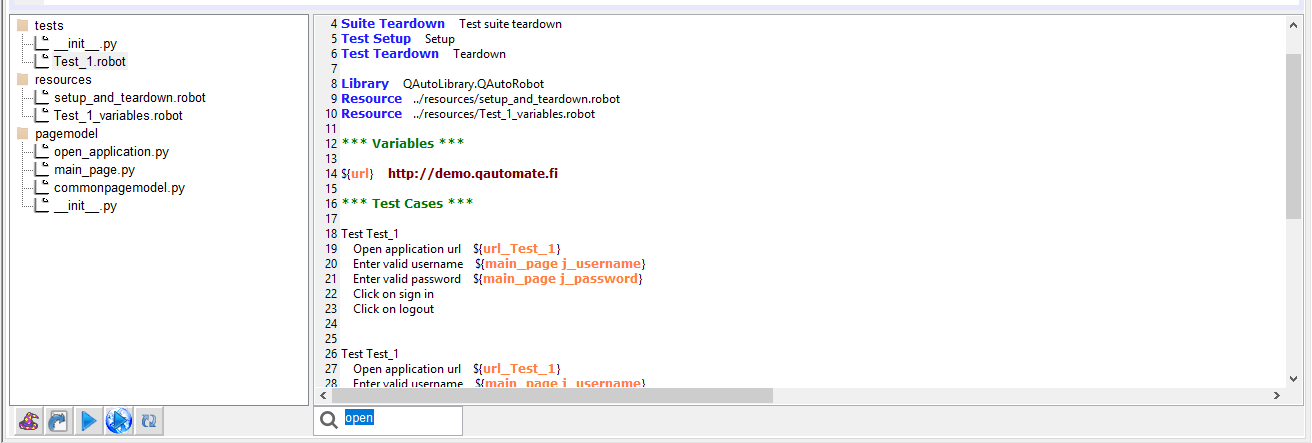Click 'Test Test_1' on line 18
This screenshot has height=443, width=1312.
click(x=370, y=233)
